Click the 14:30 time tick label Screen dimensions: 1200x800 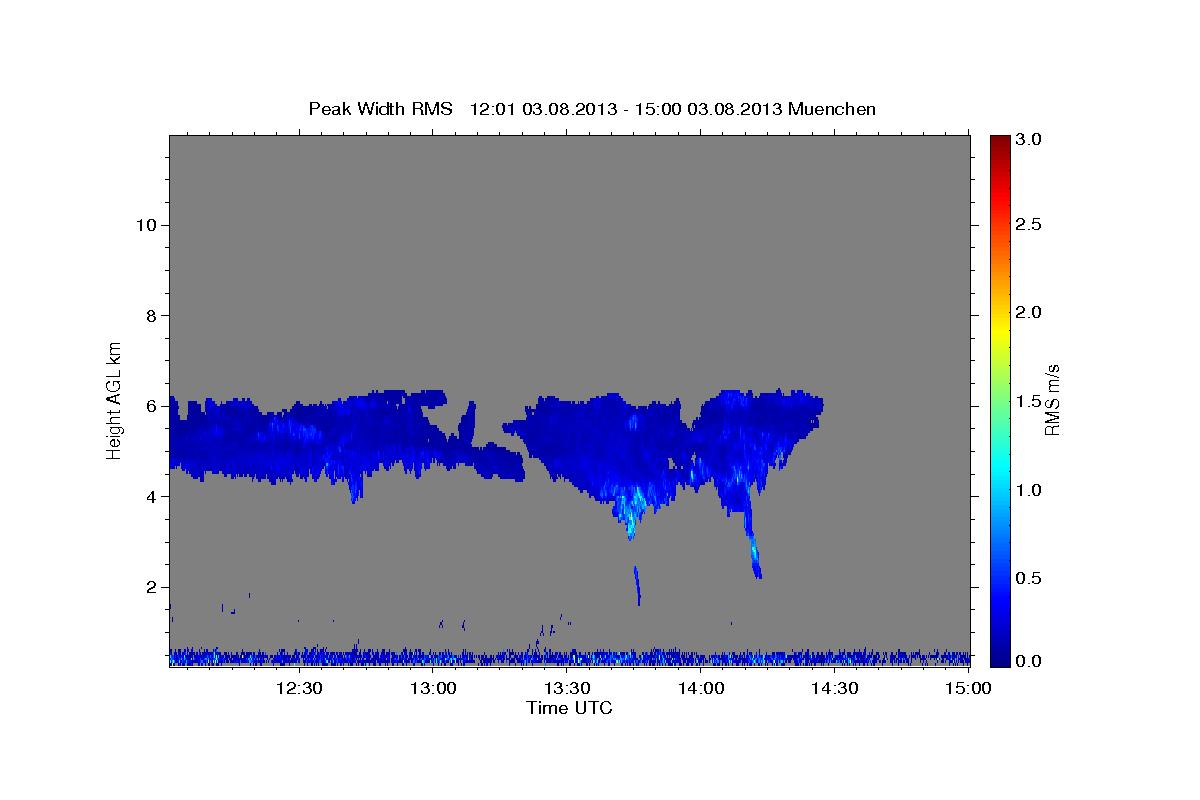(836, 688)
